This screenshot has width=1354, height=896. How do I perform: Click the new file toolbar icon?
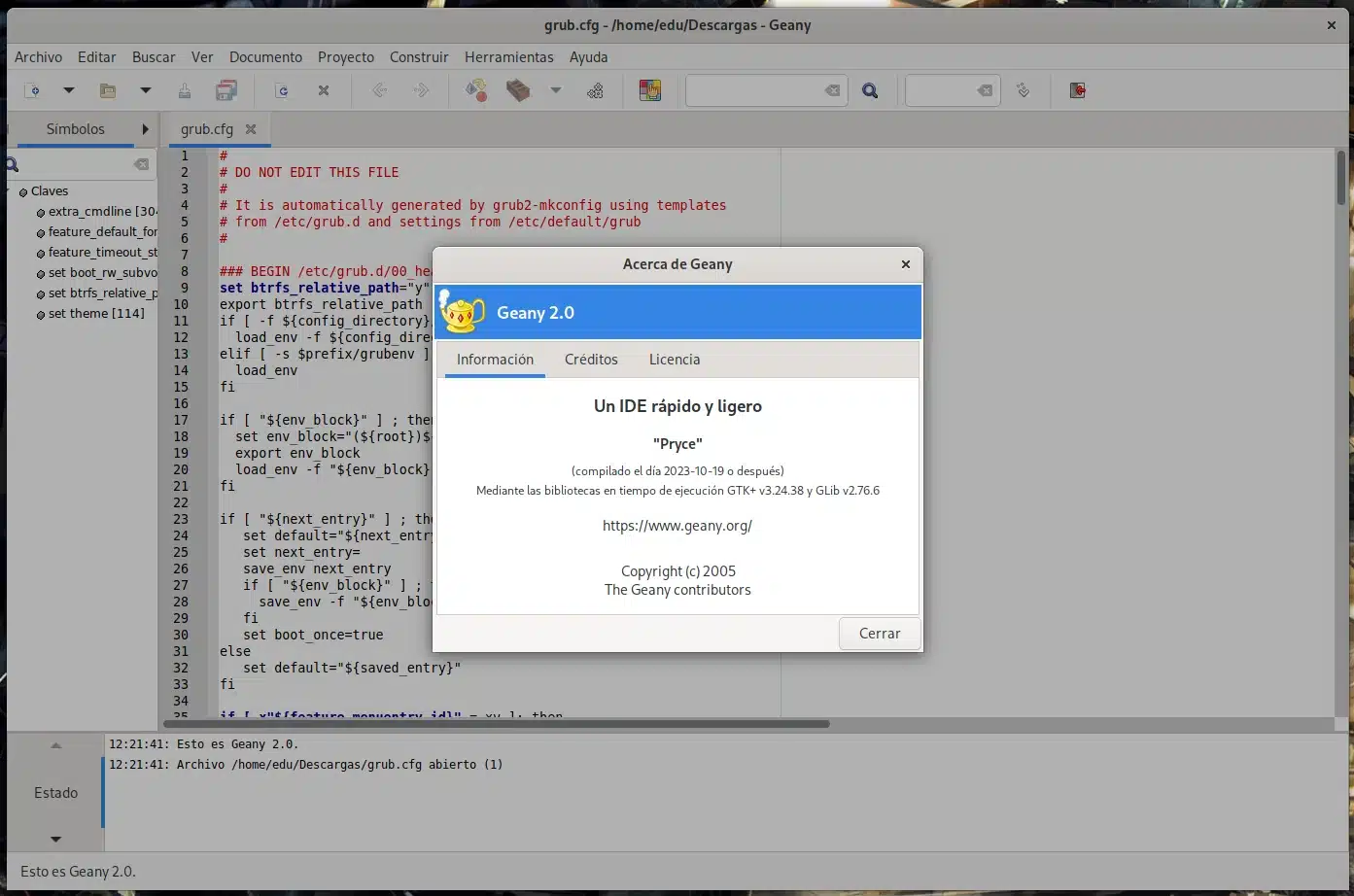[32, 90]
